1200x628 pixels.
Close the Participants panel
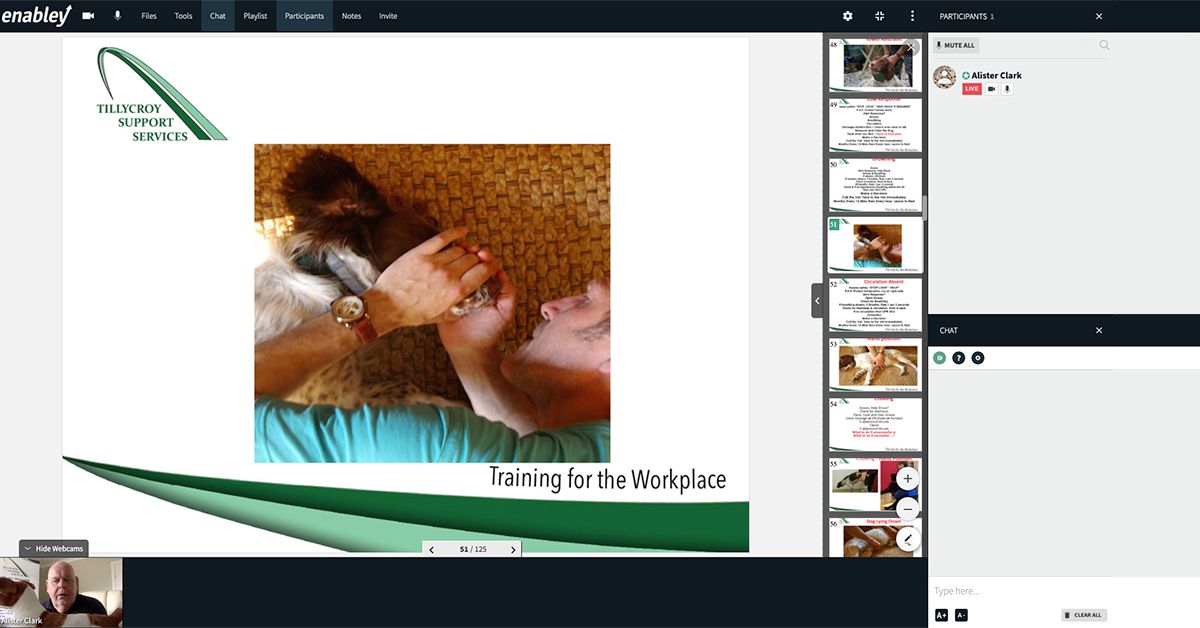(1099, 16)
